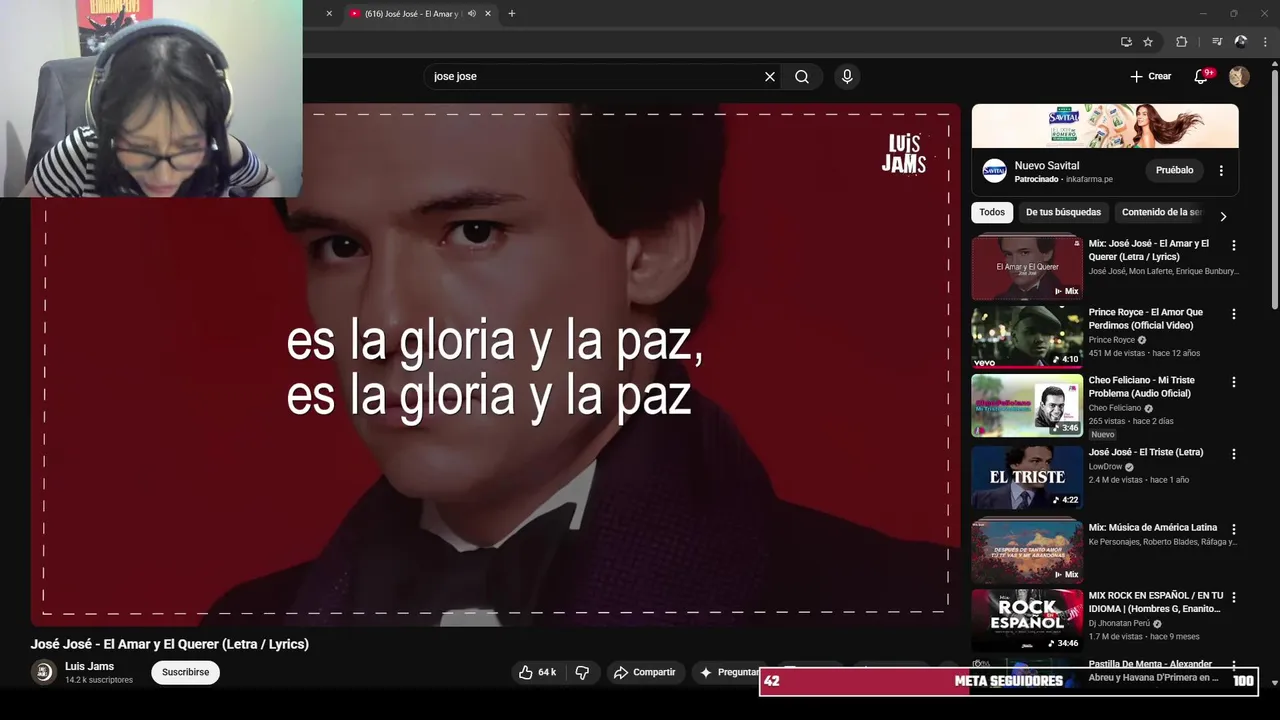Open Chrome profile avatar

tap(1241, 42)
